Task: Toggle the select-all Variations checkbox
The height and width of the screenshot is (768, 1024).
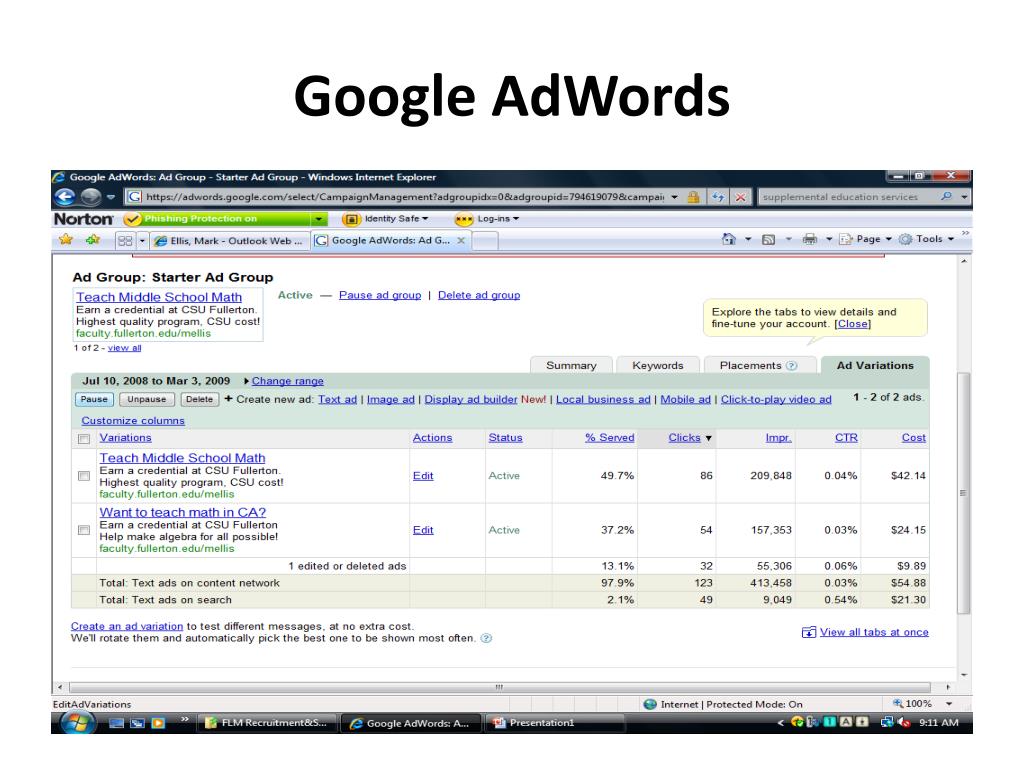Action: [x=84, y=439]
